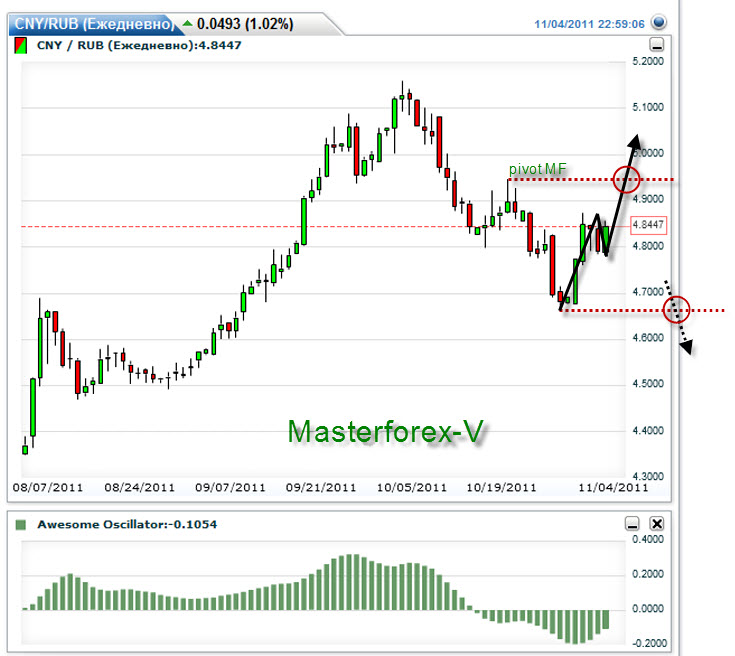Click the 0.2000 oscillator axis label
The height and width of the screenshot is (656, 735).
coord(648,574)
